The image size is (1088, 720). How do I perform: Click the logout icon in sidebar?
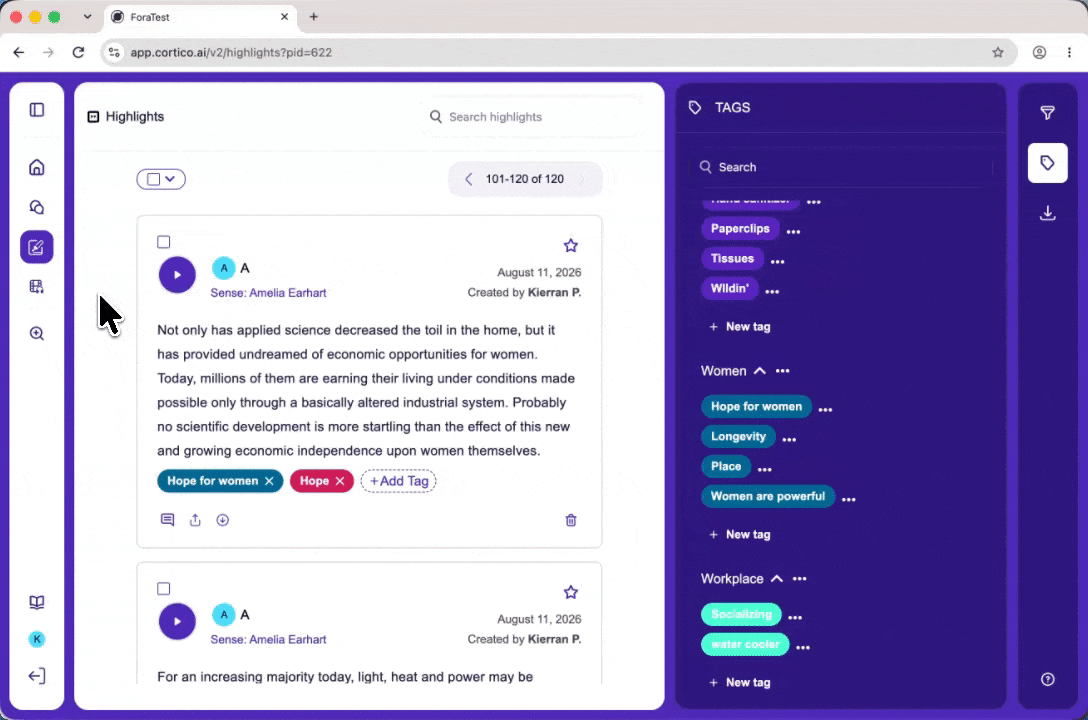point(37,676)
